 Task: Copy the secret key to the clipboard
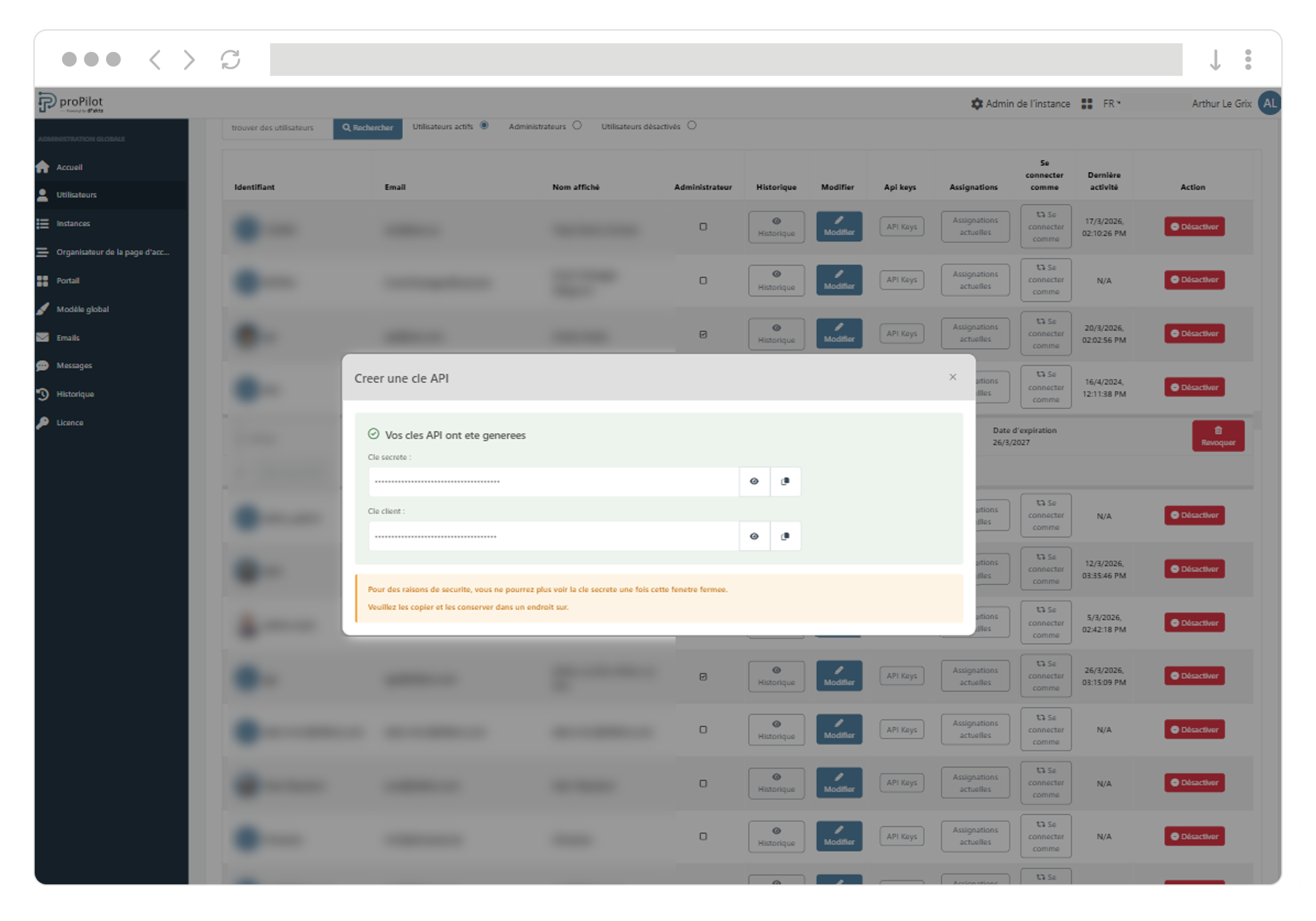(x=785, y=482)
